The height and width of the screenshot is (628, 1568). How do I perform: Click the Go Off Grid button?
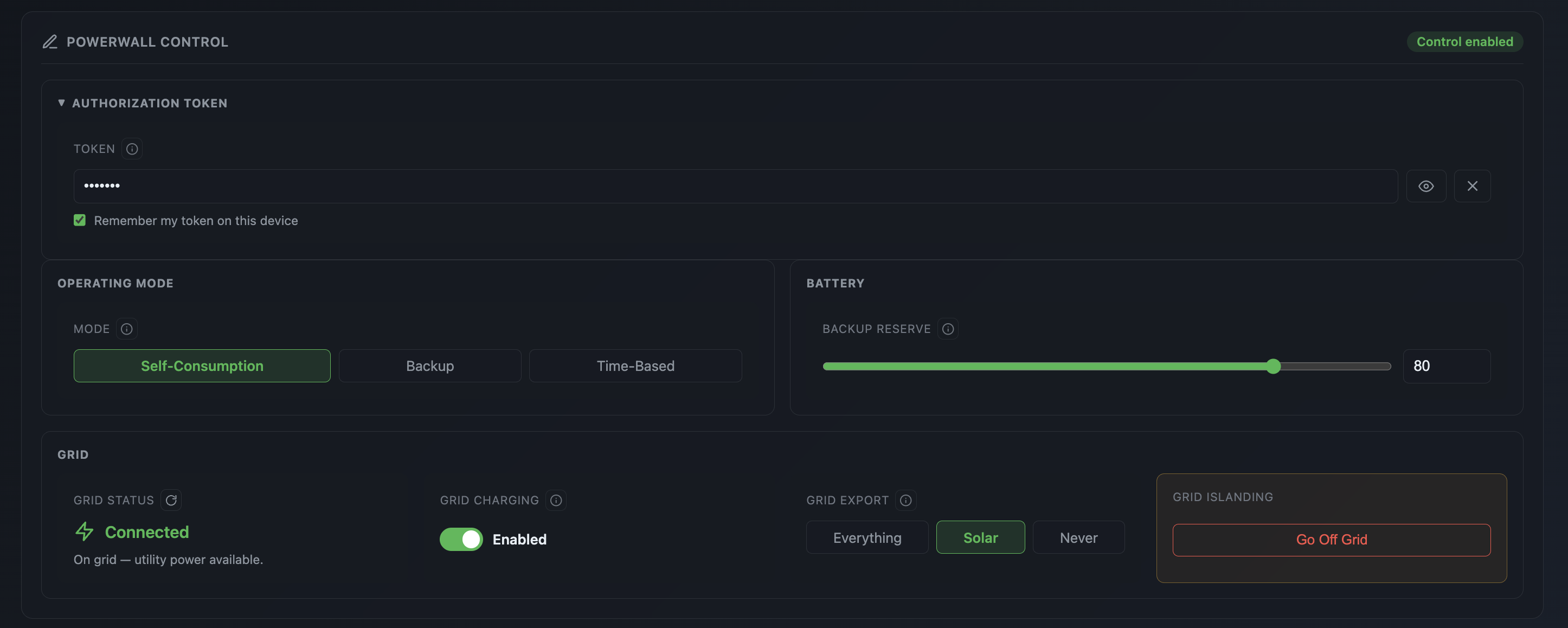click(1332, 540)
